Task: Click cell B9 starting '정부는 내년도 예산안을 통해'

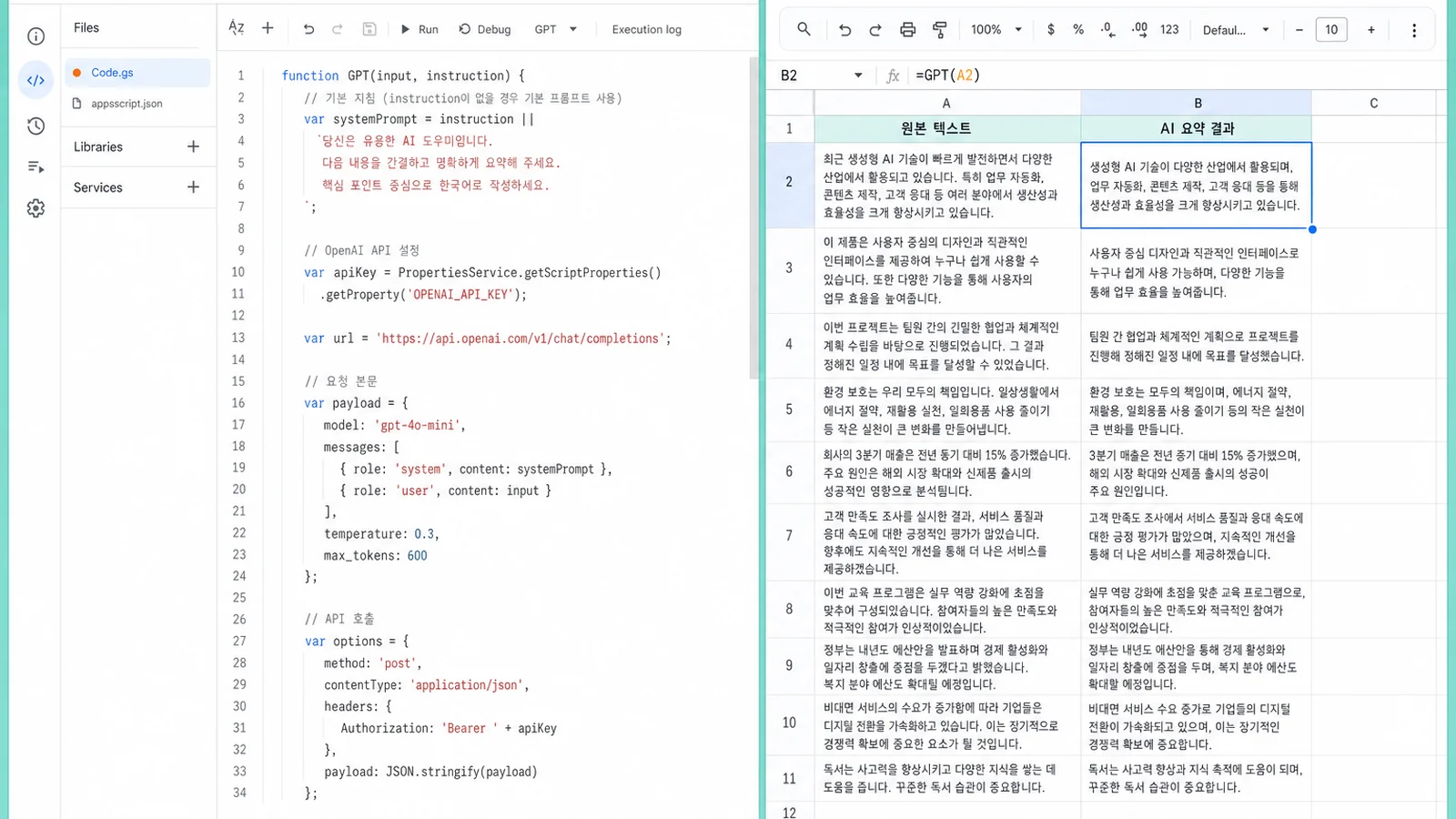Action: [1197, 667]
